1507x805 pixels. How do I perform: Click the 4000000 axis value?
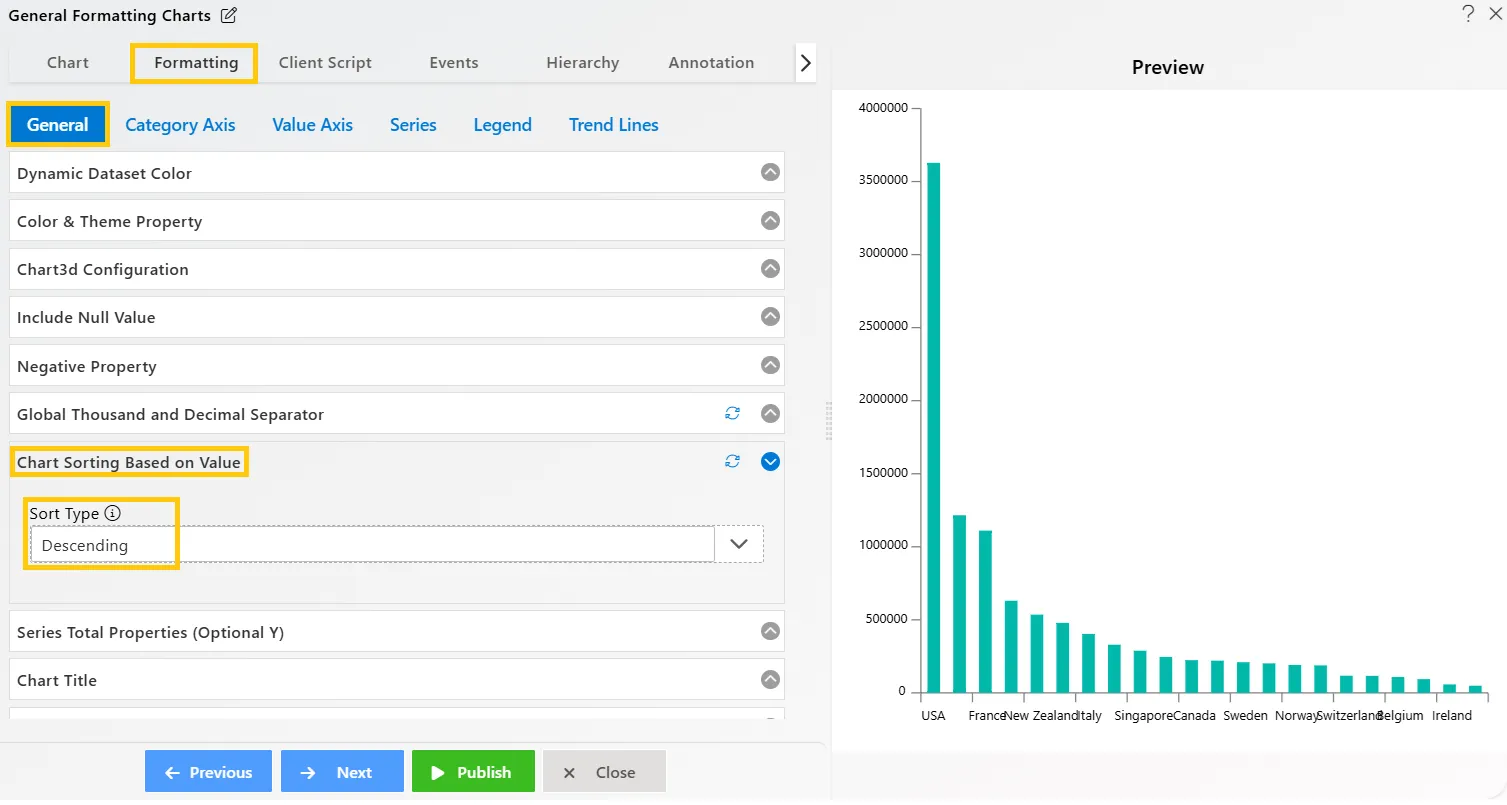[882, 108]
